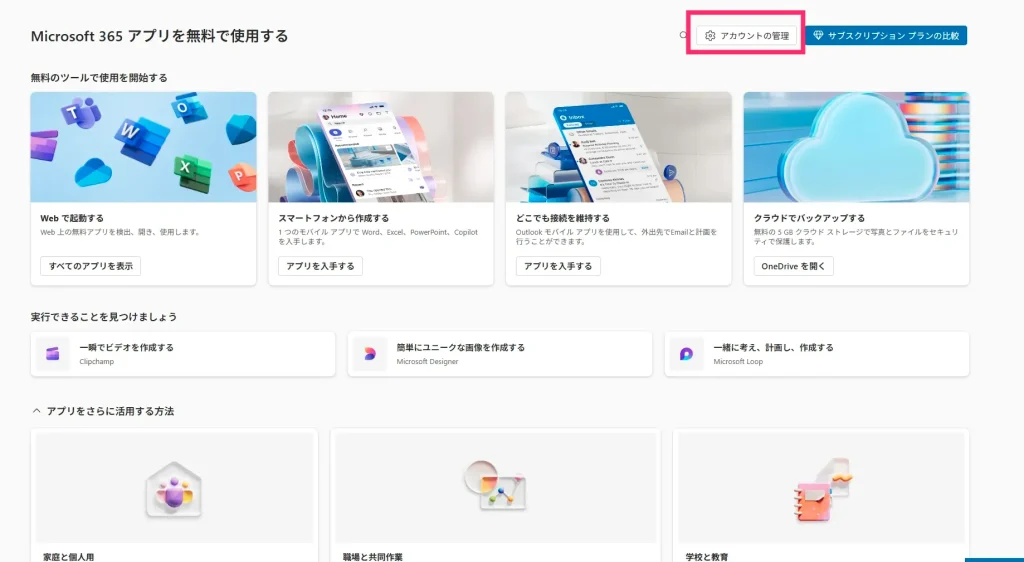Image resolution: width=1024 pixels, height=562 pixels.
Task: Click the Word icon in the app collage
Action: coord(140,139)
